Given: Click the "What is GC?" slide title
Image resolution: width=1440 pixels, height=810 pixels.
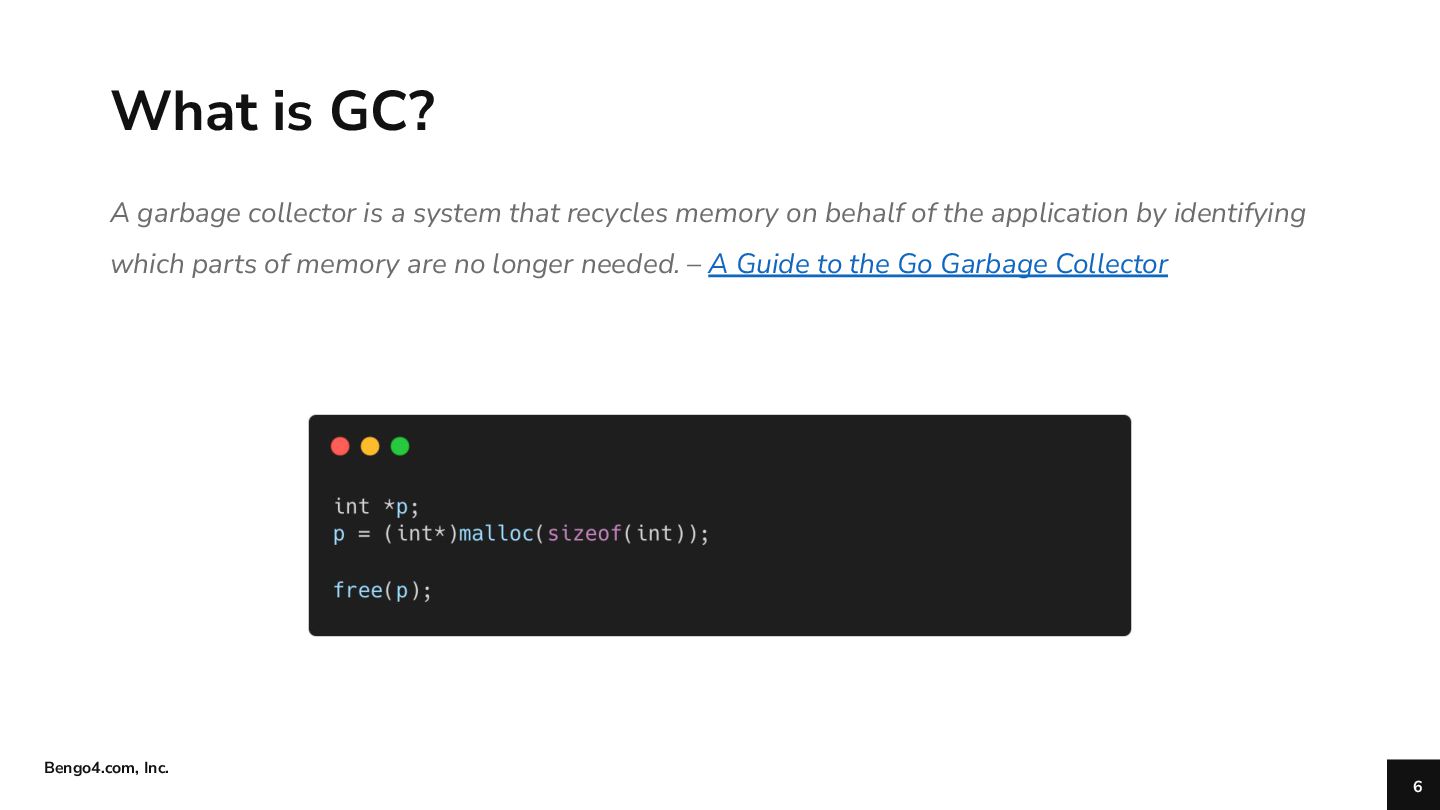Looking at the screenshot, I should coord(272,111).
